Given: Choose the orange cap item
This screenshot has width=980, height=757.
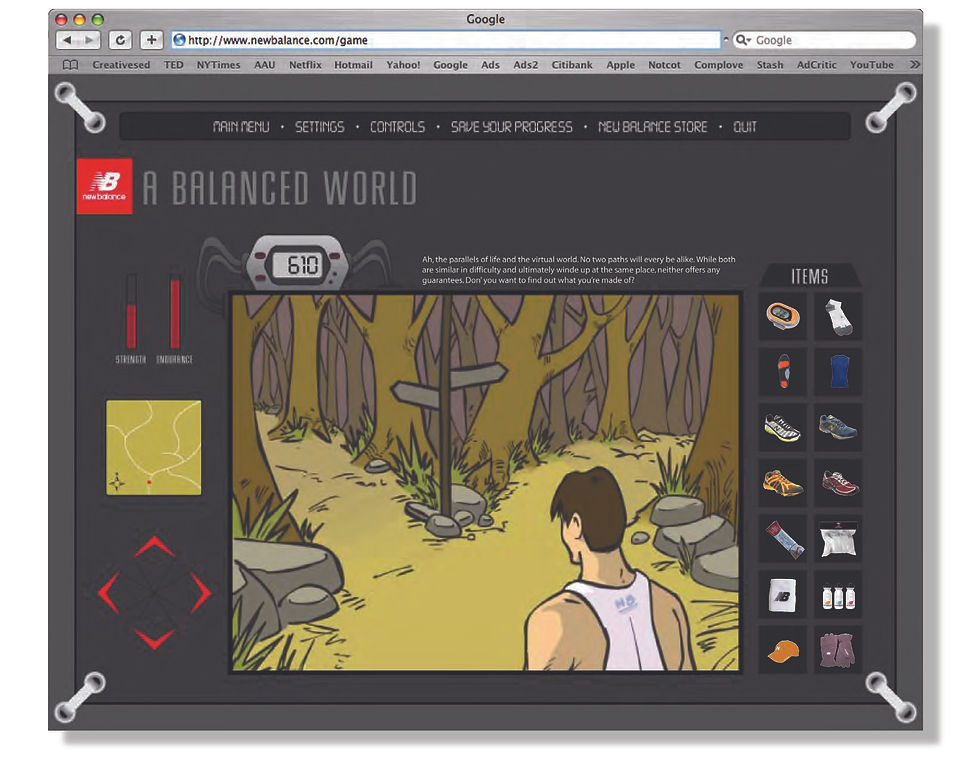Looking at the screenshot, I should (782, 650).
